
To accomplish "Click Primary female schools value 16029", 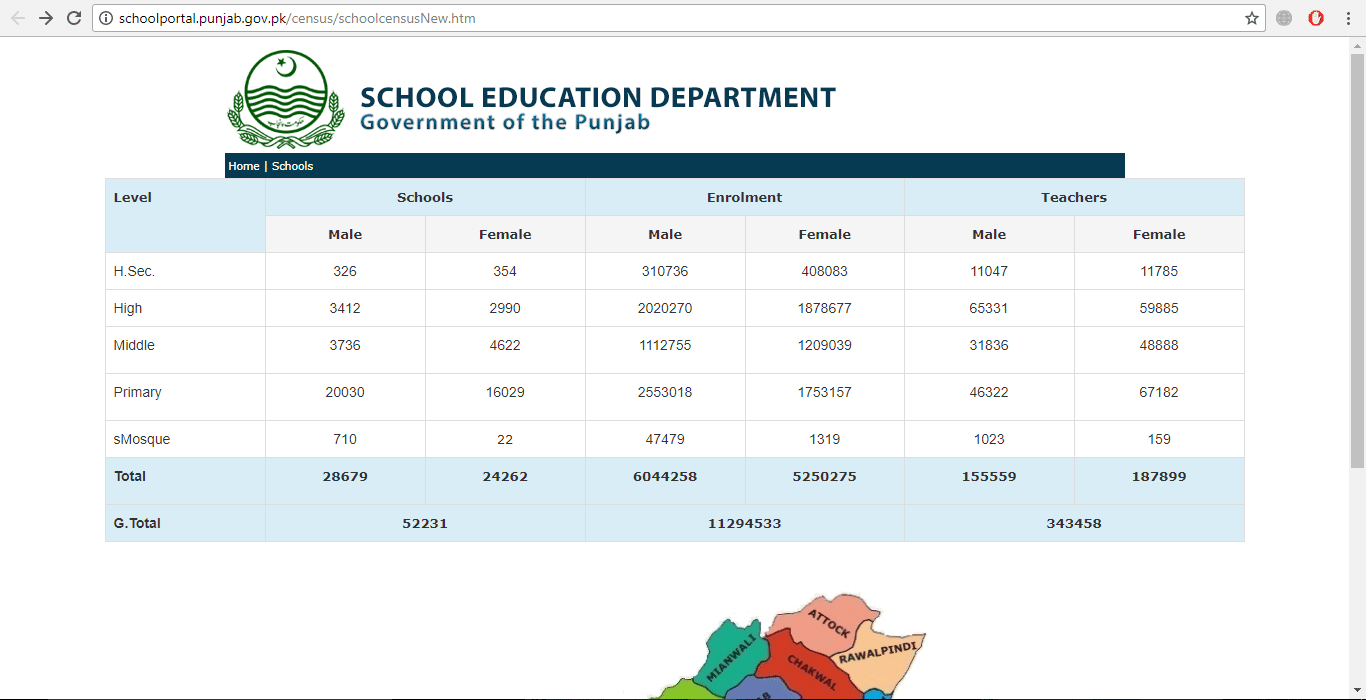I will pyautogui.click(x=505, y=392).
